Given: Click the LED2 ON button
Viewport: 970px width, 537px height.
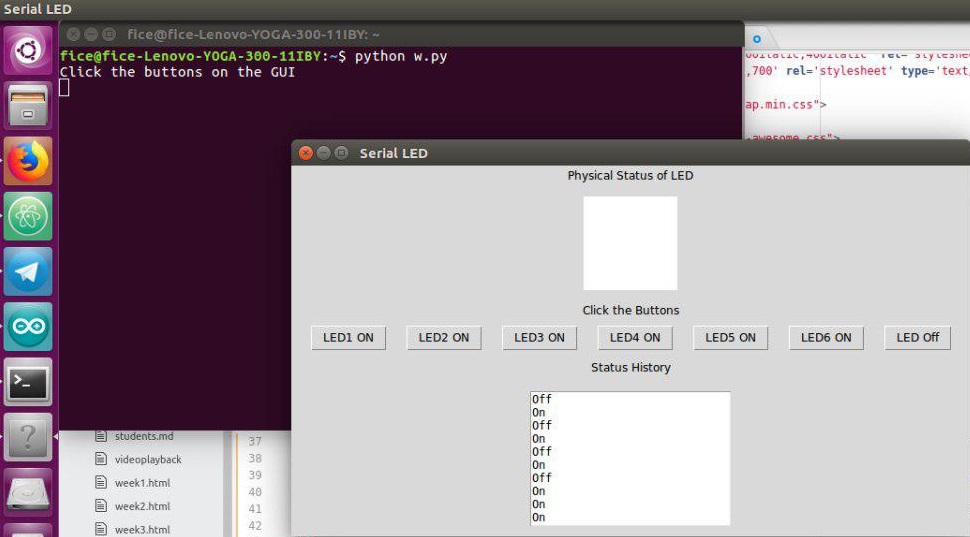Looking at the screenshot, I should (x=444, y=338).
